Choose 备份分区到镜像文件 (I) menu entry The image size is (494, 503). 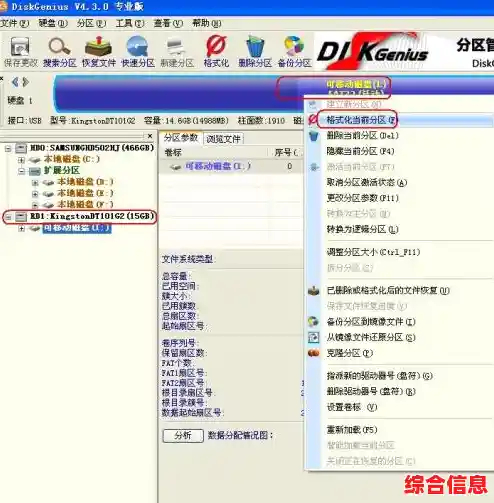coord(371,322)
